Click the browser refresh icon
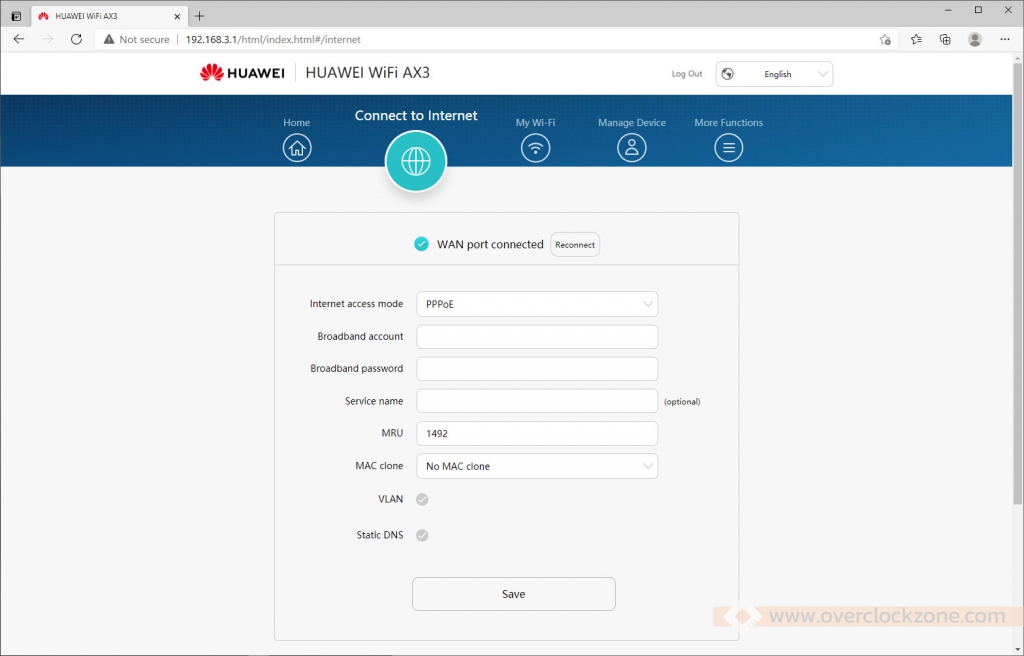The height and width of the screenshot is (656, 1024). tap(76, 39)
